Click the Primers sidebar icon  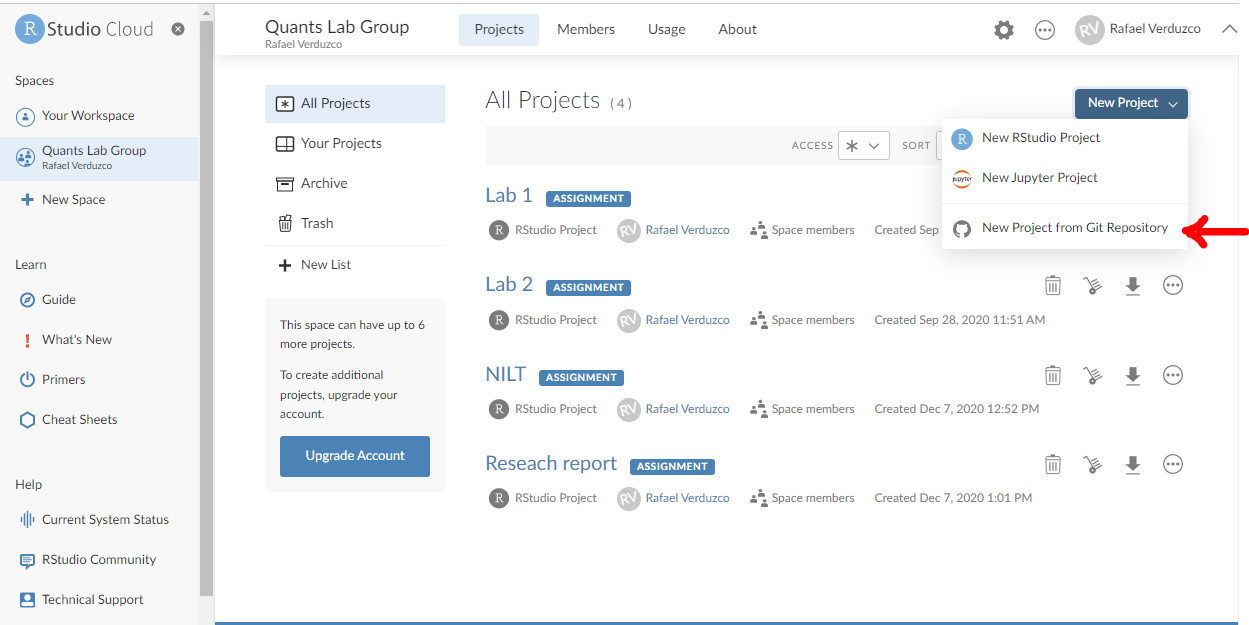[x=27, y=379]
